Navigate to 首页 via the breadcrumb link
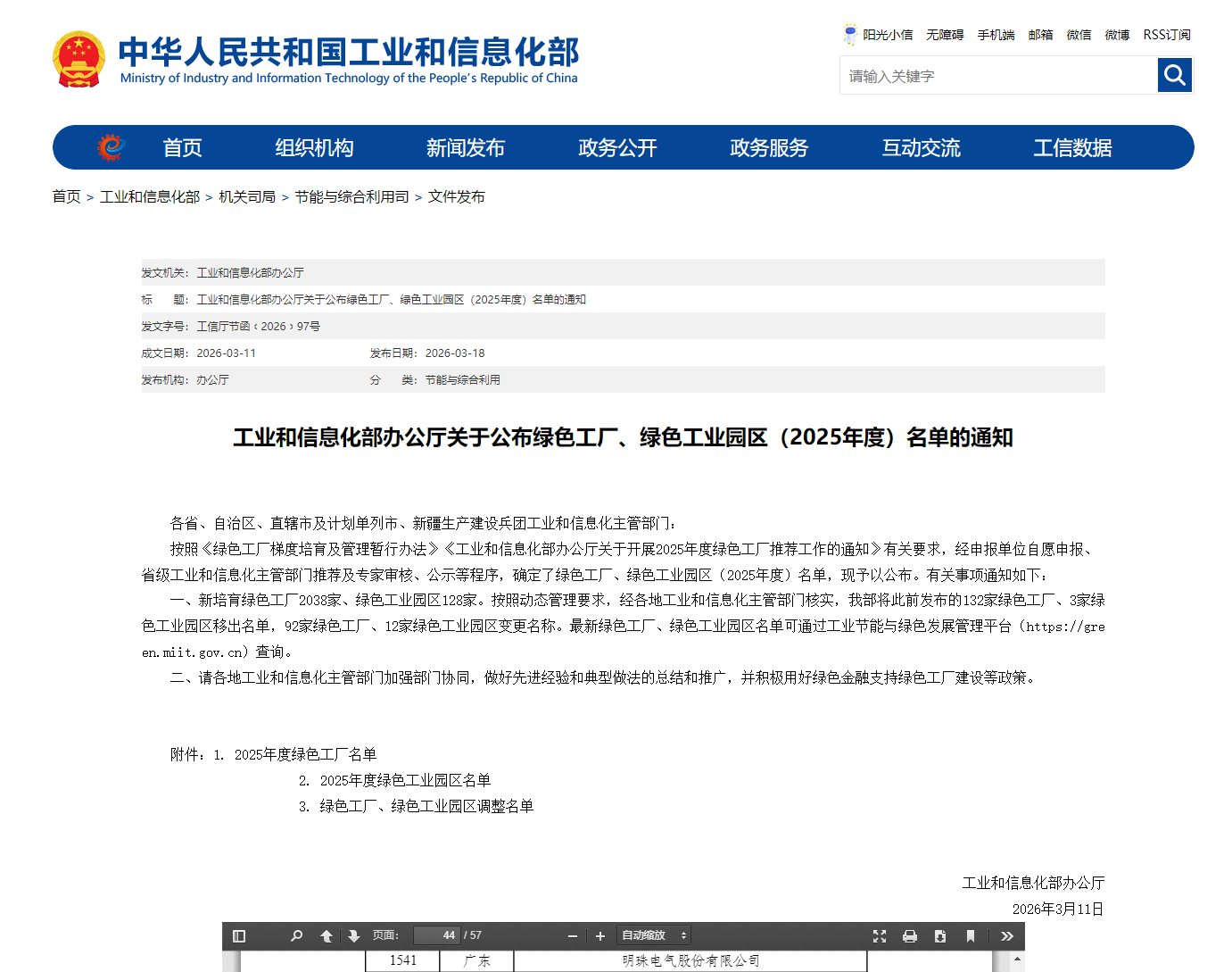Image resolution: width=1232 pixels, height=972 pixels. click(66, 196)
